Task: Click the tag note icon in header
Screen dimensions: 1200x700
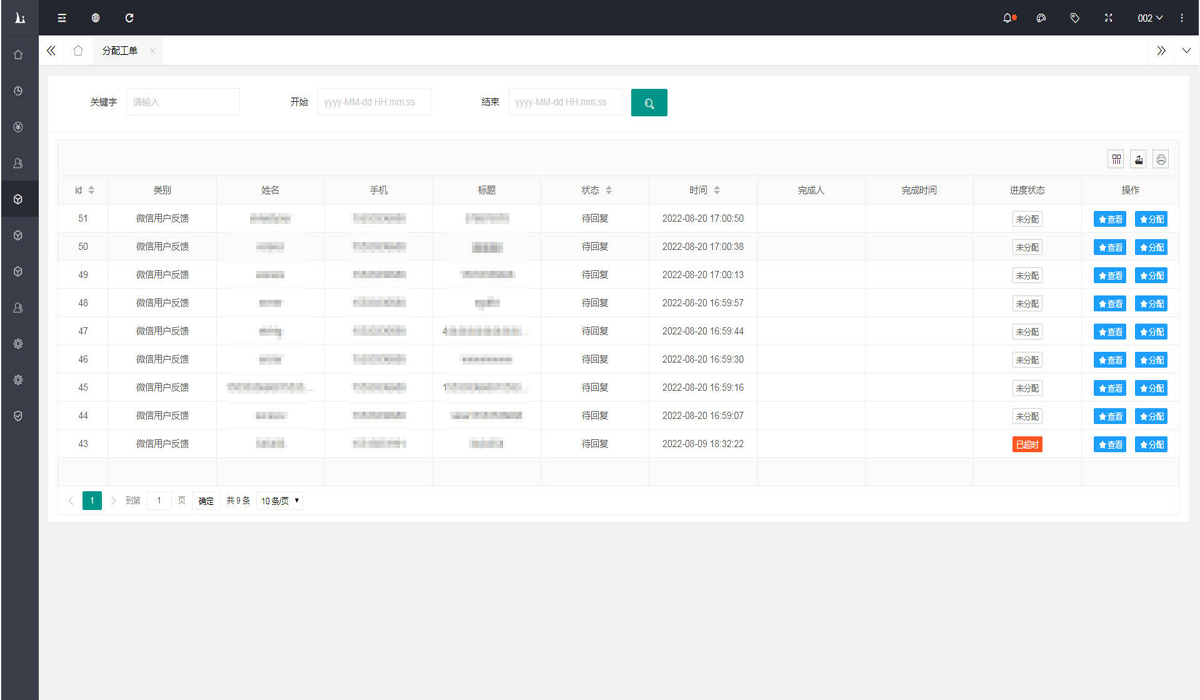Action: coord(1075,18)
